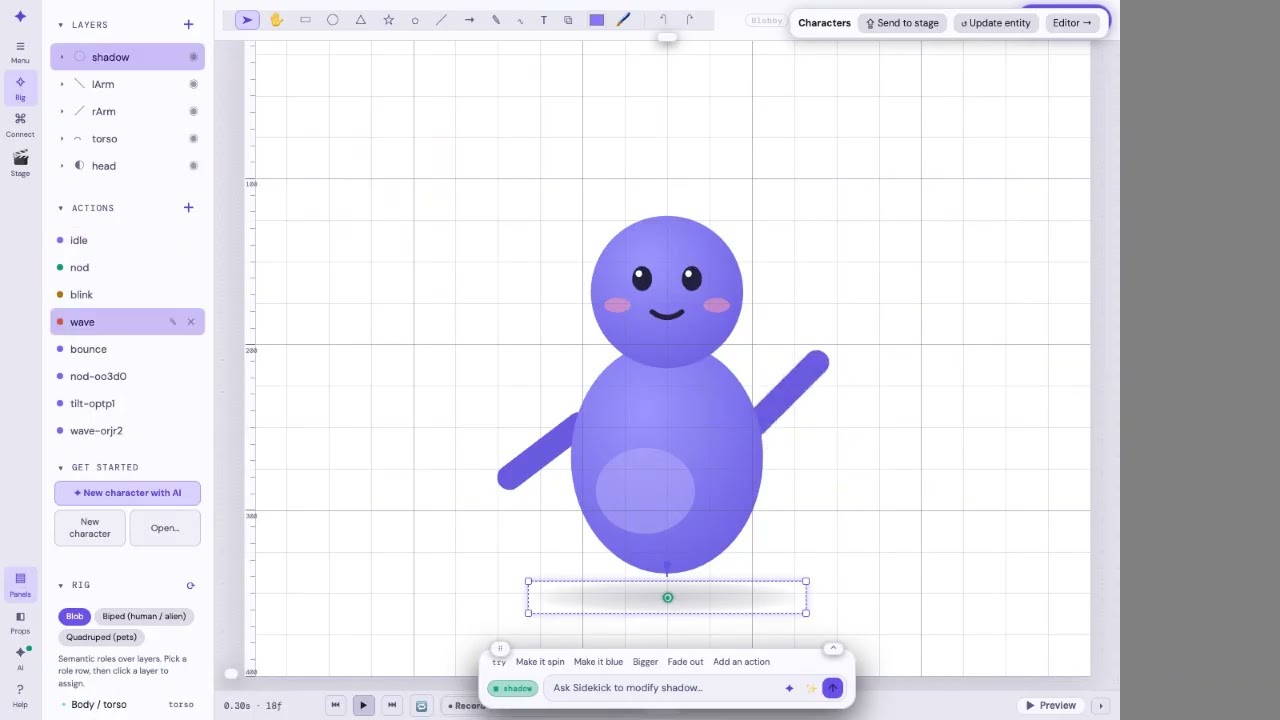This screenshot has width=1280, height=720.
Task: Click the redo arrow
Action: point(689,20)
